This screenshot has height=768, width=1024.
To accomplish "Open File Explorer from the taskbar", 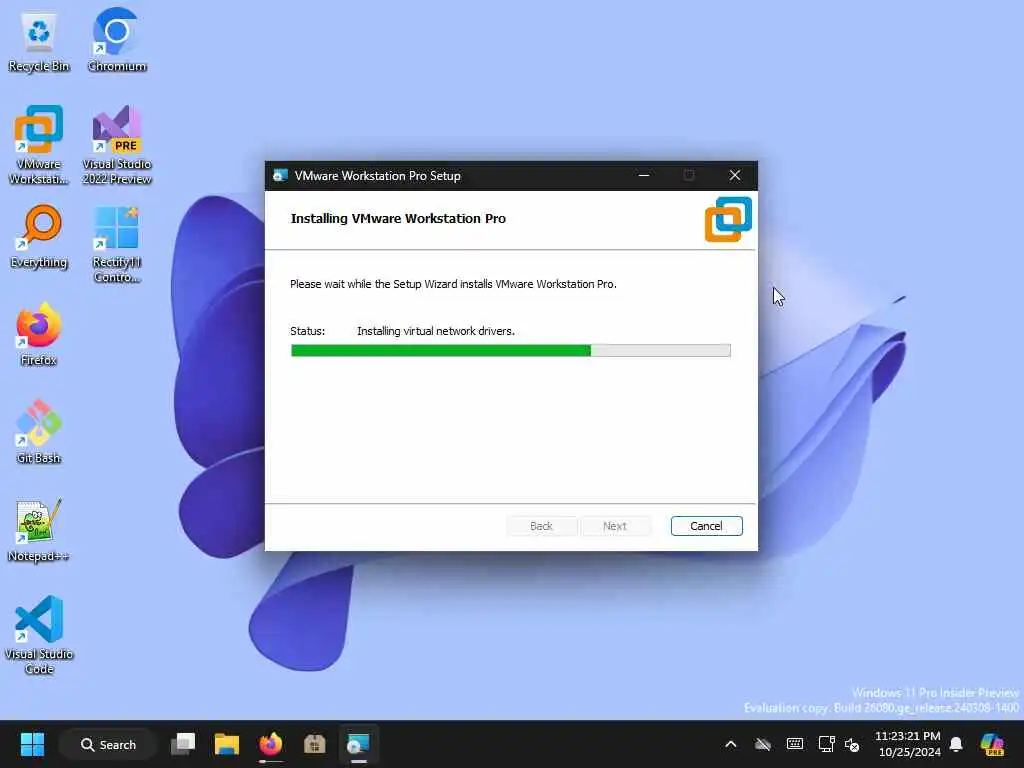I will click(227, 744).
